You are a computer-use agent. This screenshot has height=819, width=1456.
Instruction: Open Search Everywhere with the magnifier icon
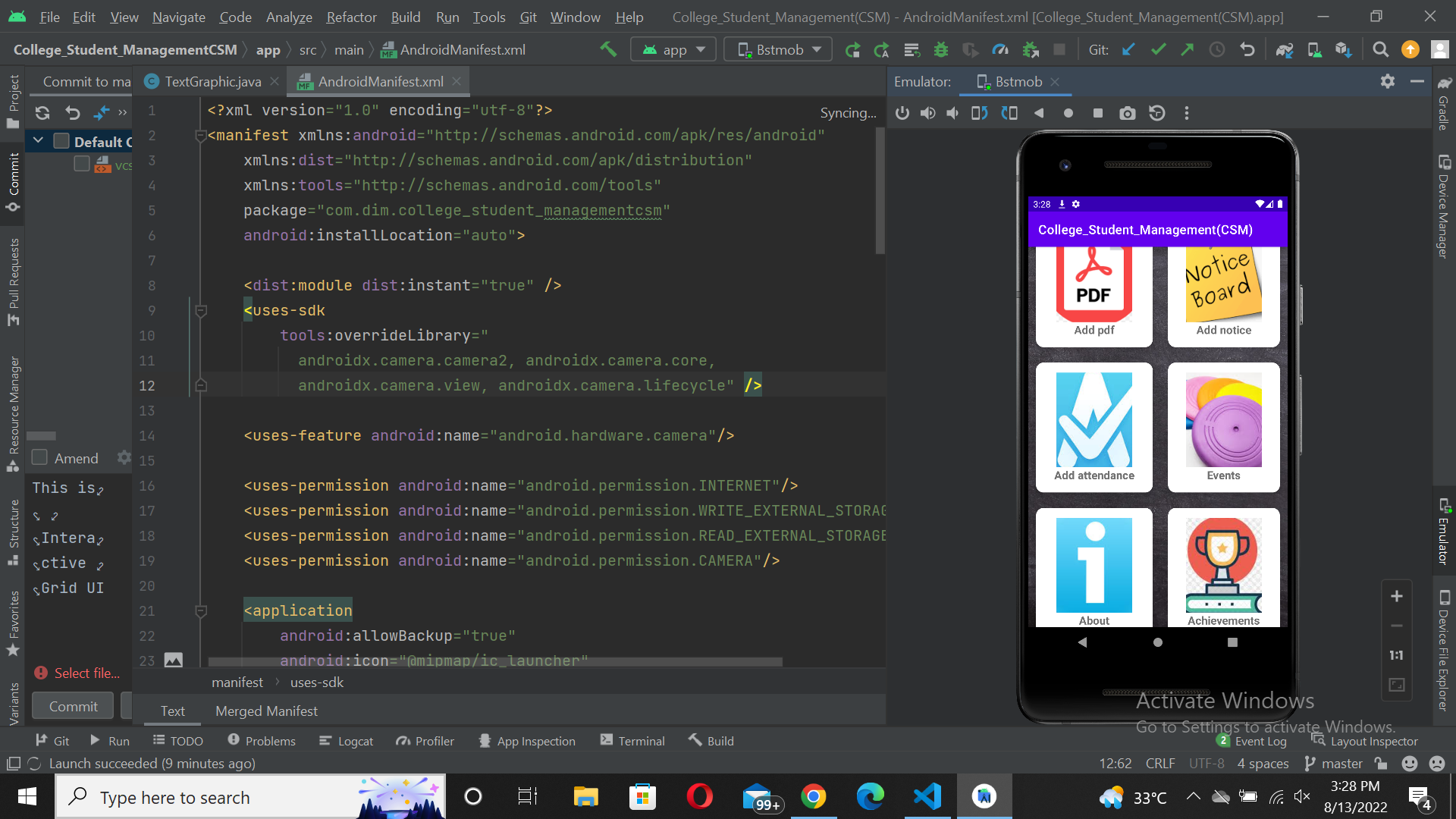coord(1380,49)
